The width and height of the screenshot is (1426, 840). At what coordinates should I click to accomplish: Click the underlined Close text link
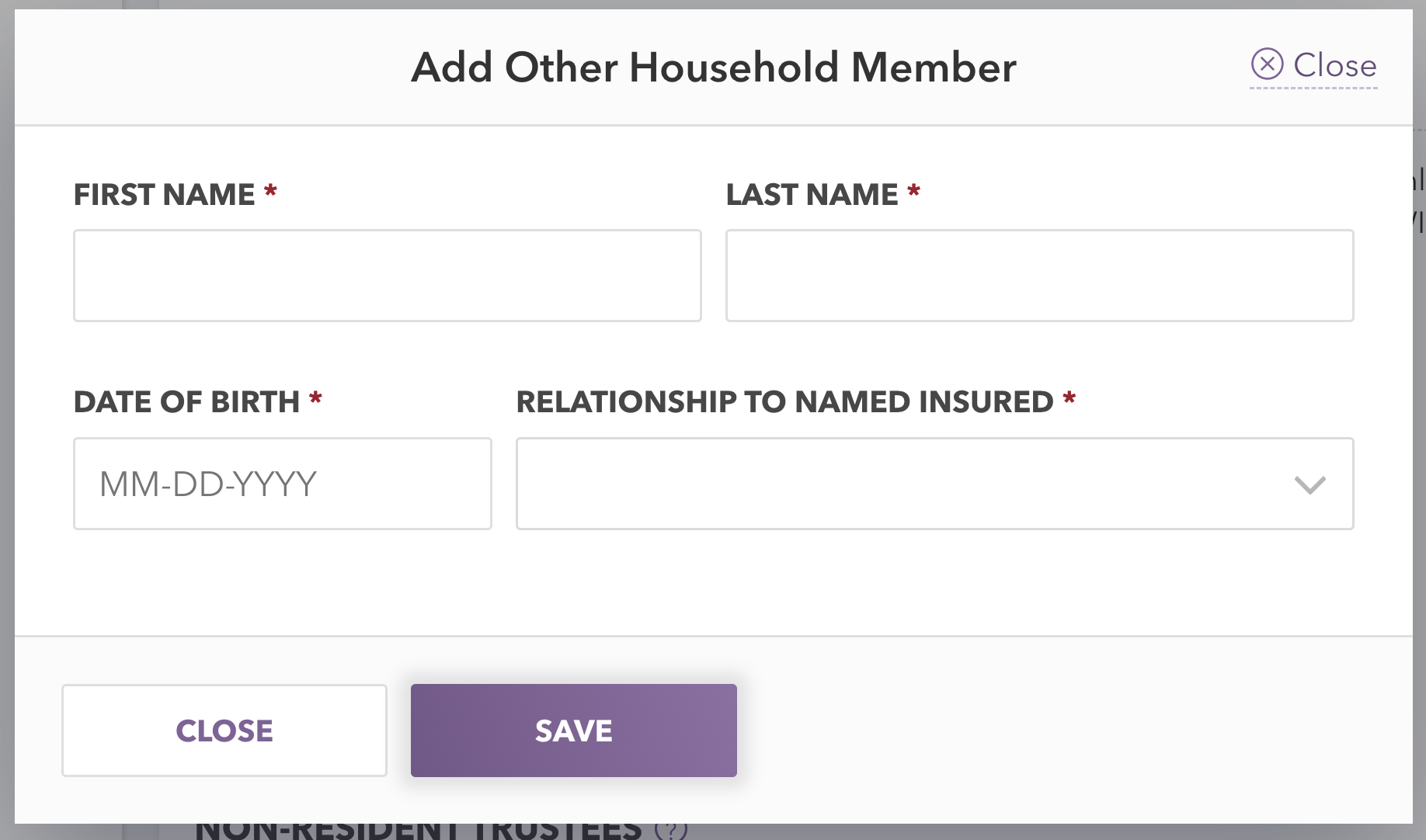[1334, 65]
